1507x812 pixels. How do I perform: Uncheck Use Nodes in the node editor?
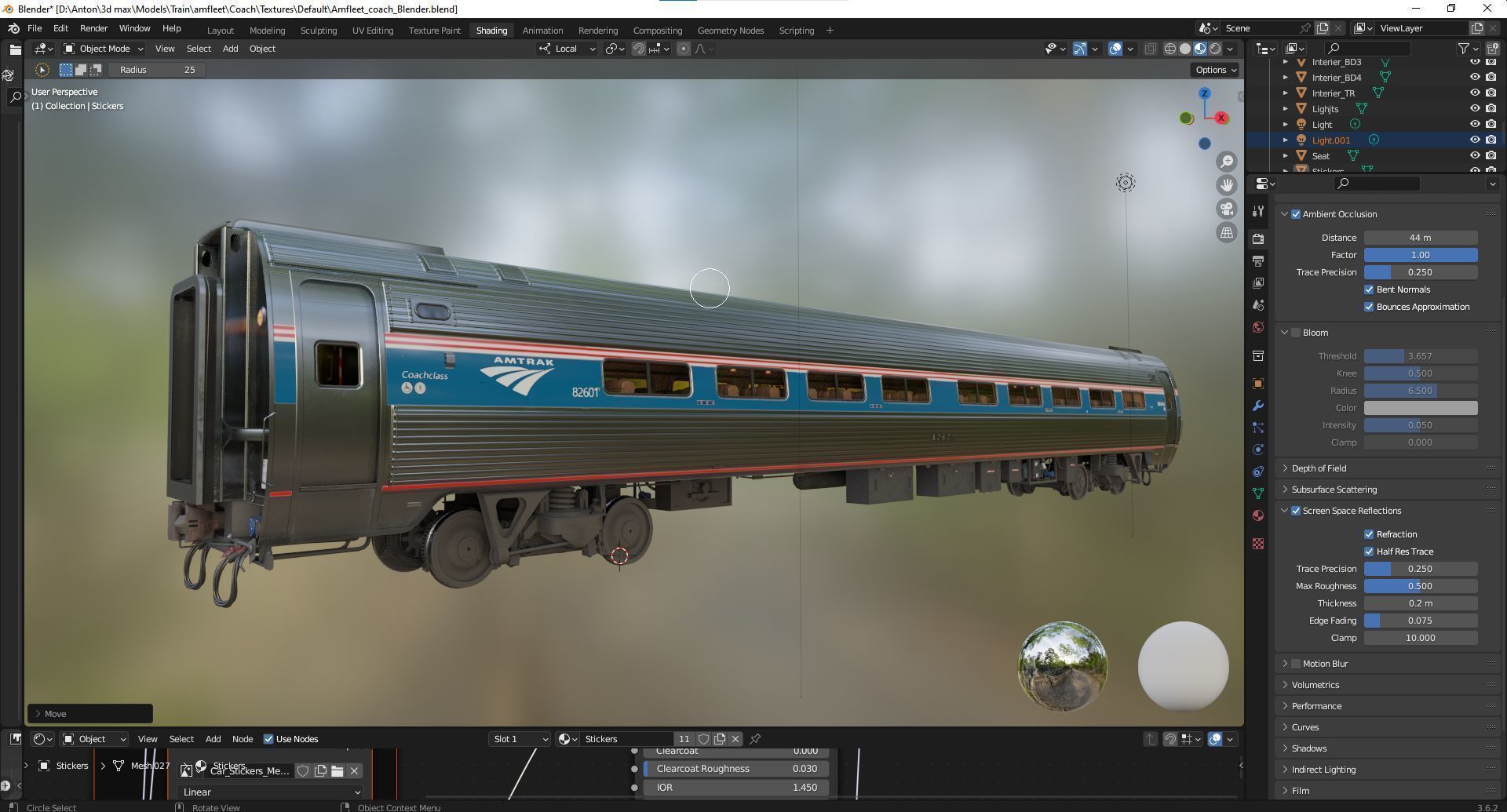coord(268,739)
